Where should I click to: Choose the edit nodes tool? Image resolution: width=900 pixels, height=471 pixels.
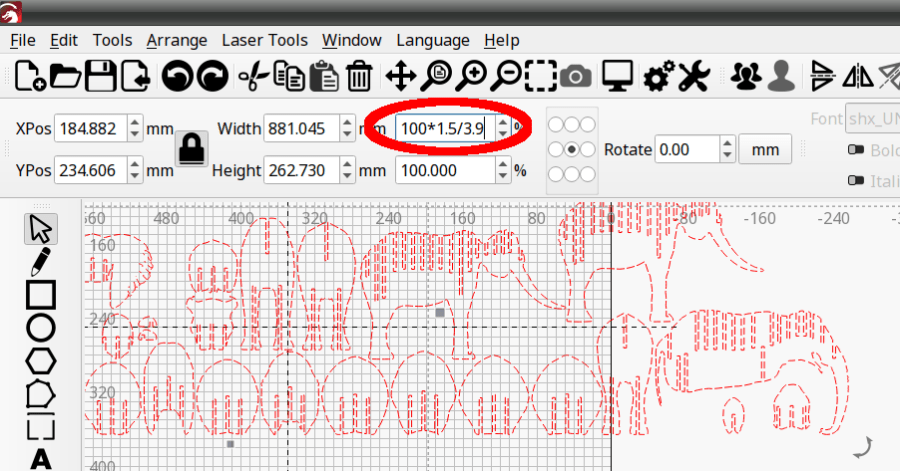point(41,395)
